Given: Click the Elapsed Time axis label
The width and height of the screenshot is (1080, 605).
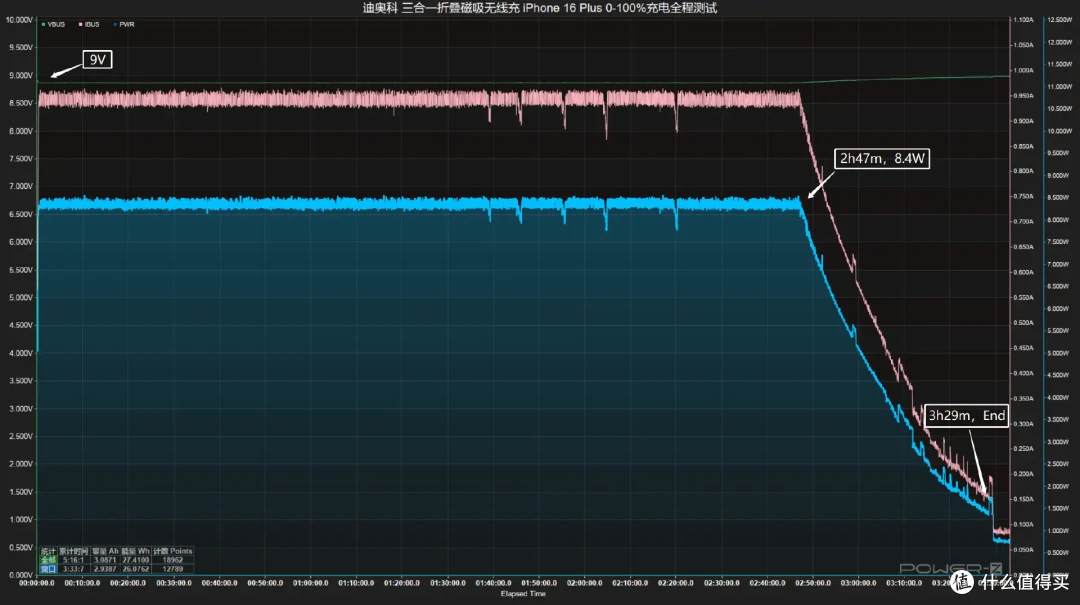Looking at the screenshot, I should pyautogui.click(x=523, y=594).
